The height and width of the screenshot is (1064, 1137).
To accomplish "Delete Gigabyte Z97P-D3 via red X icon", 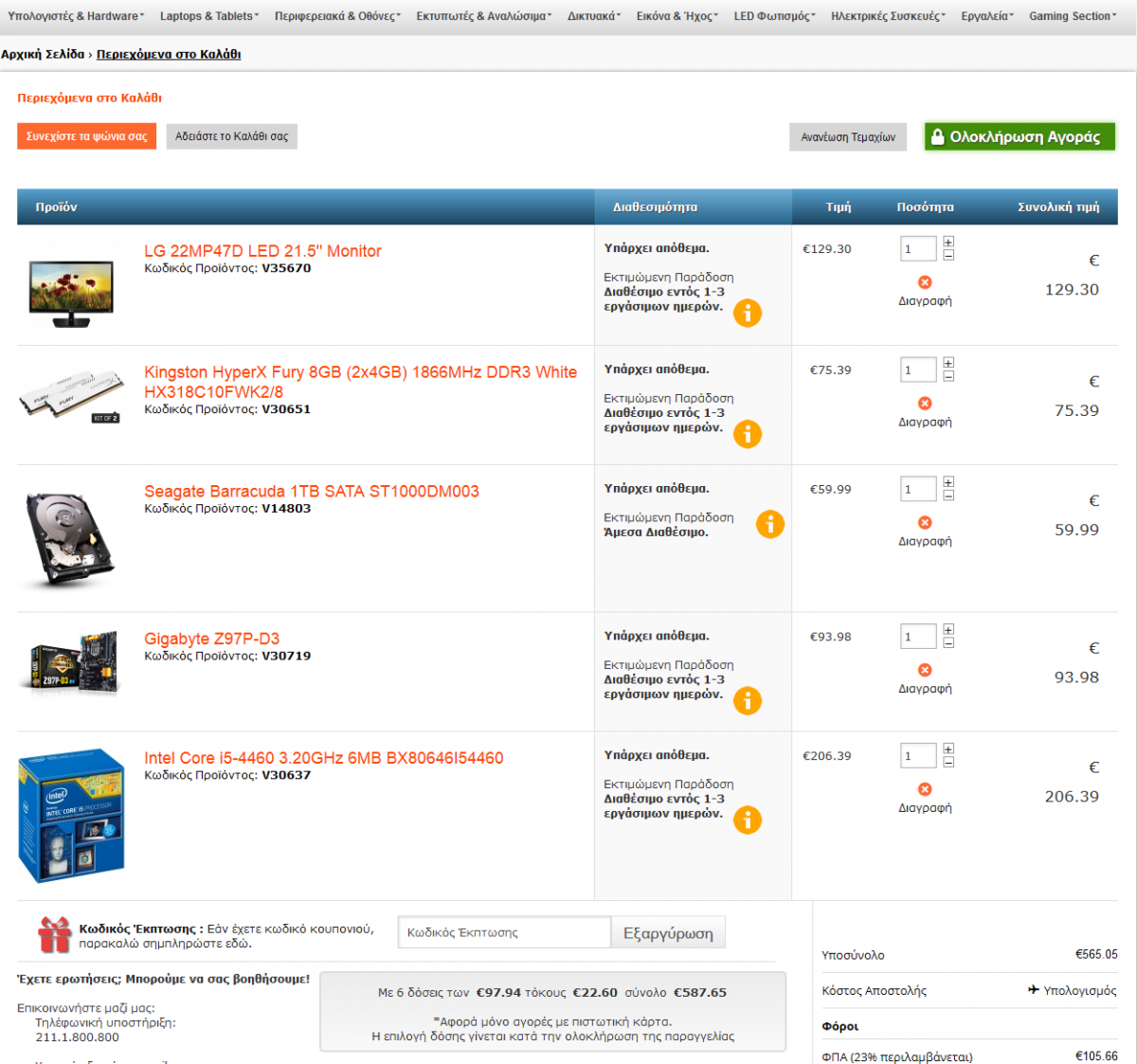I will [x=925, y=670].
